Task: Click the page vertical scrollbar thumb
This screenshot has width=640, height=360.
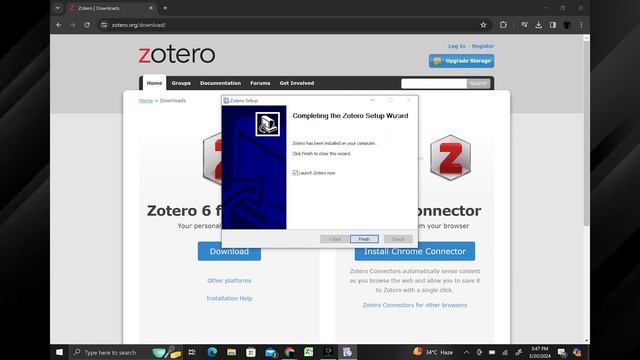Action: [x=587, y=133]
